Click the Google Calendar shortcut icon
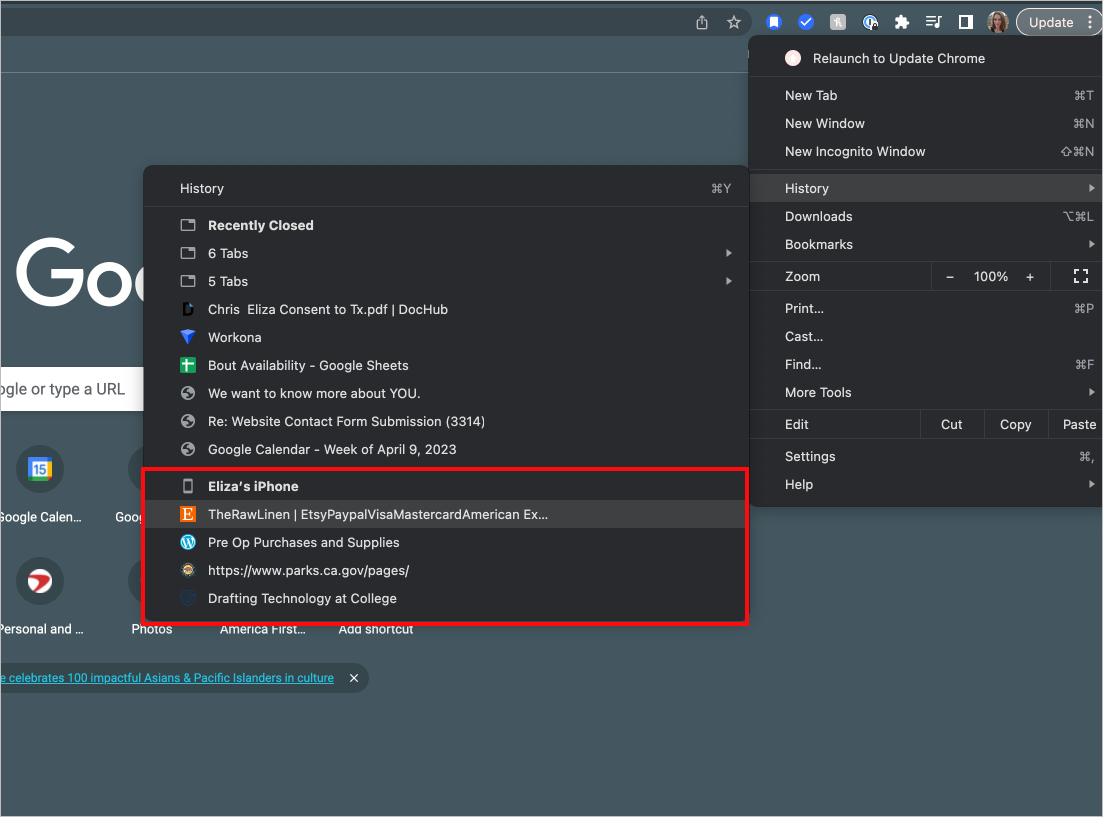 click(40, 469)
